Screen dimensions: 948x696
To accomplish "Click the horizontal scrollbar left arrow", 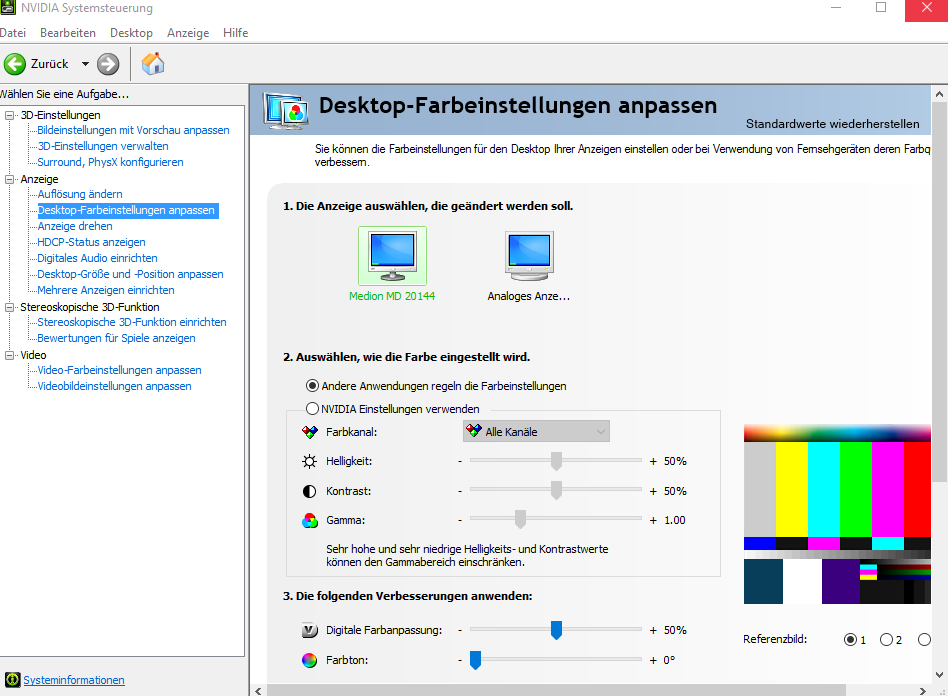I will pos(258,691).
